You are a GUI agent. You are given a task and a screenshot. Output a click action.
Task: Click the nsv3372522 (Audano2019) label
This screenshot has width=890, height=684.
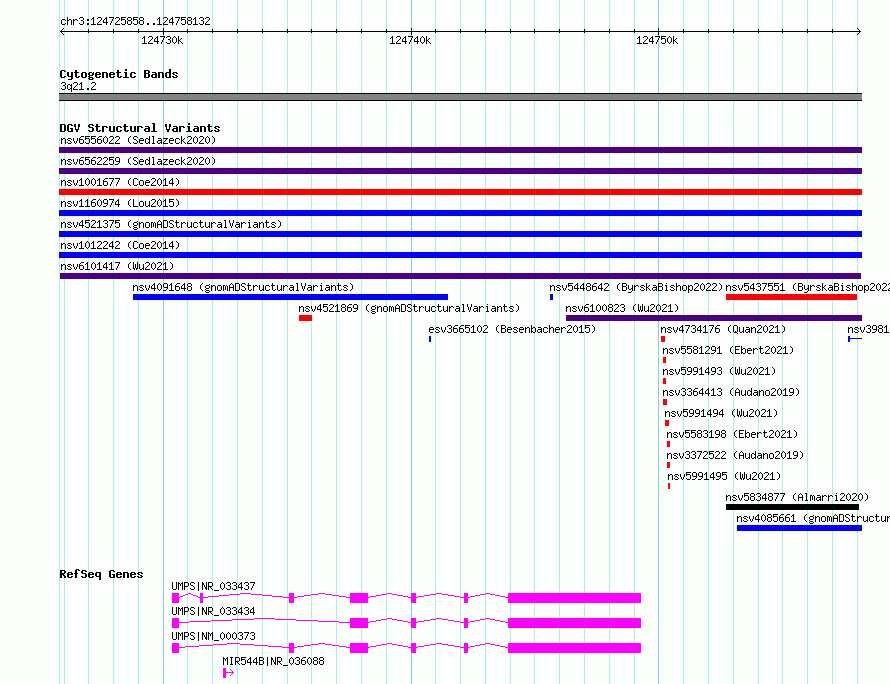coord(735,455)
